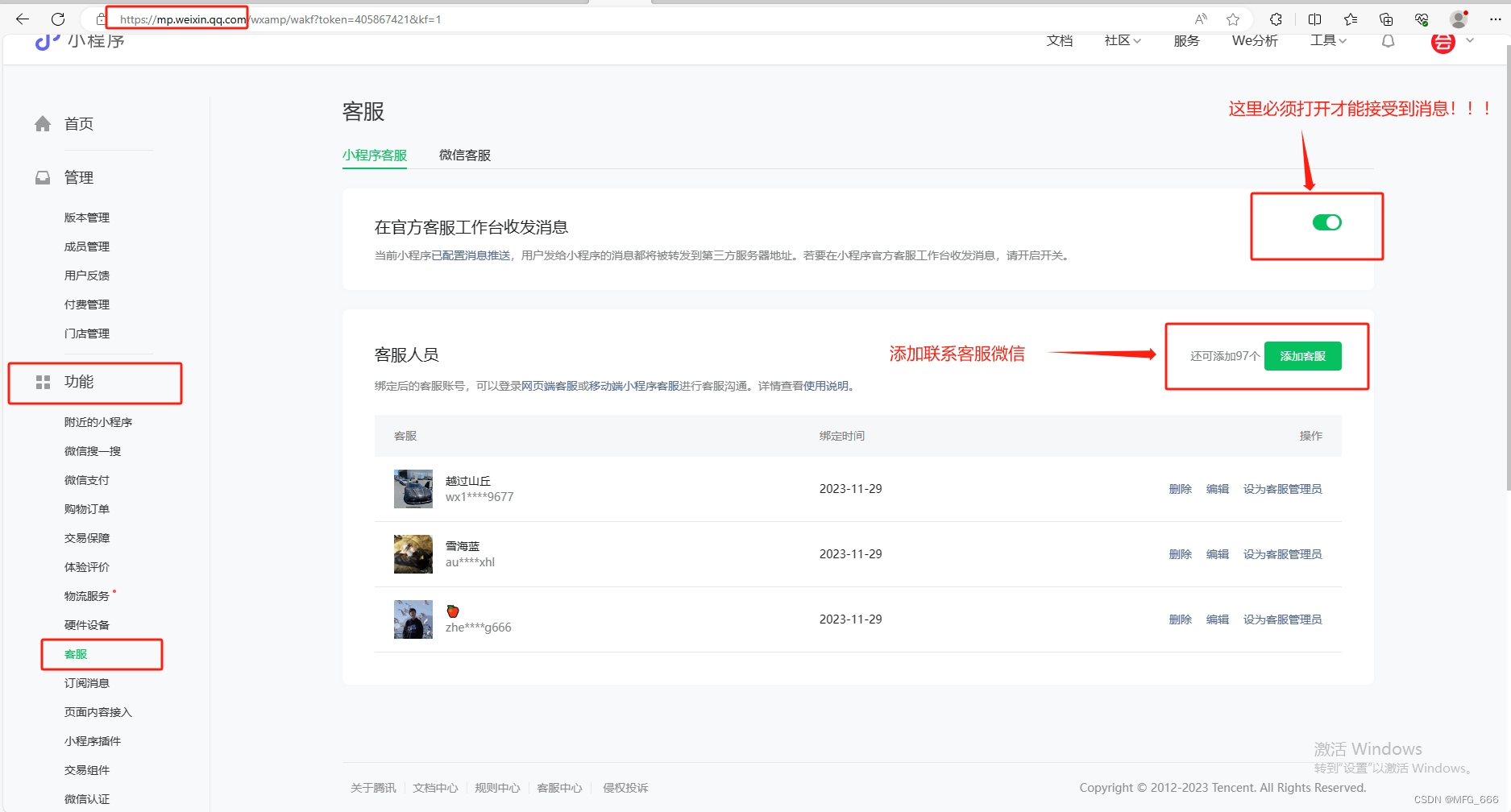
Task: Open 微信支付 in the sidebar
Action: (x=87, y=480)
